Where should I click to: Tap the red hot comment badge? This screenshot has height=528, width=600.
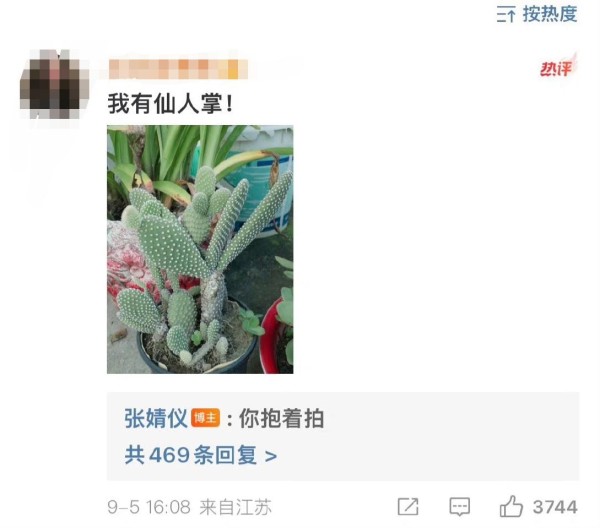558,67
